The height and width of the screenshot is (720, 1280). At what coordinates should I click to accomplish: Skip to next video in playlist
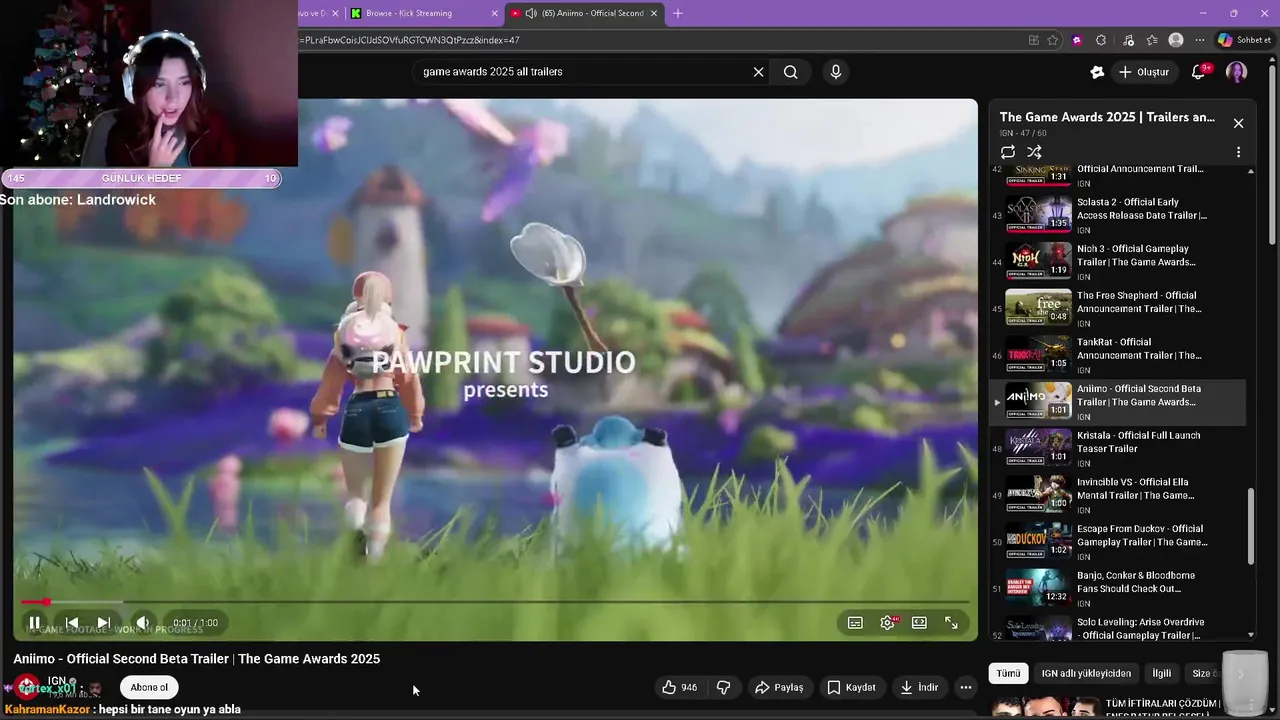pyautogui.click(x=104, y=623)
